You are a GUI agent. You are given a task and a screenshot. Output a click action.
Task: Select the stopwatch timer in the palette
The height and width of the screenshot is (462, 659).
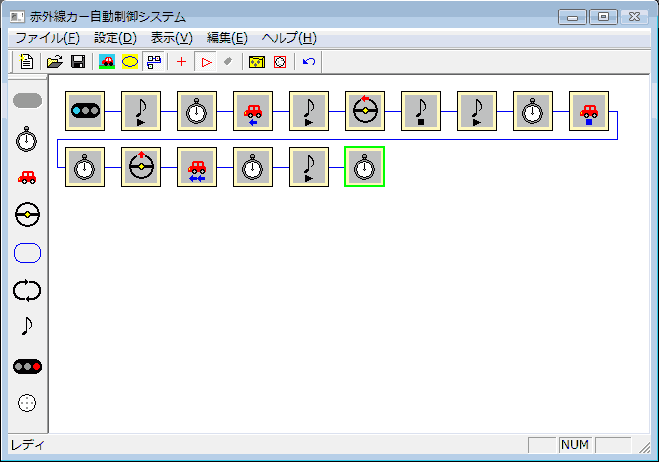click(26, 139)
